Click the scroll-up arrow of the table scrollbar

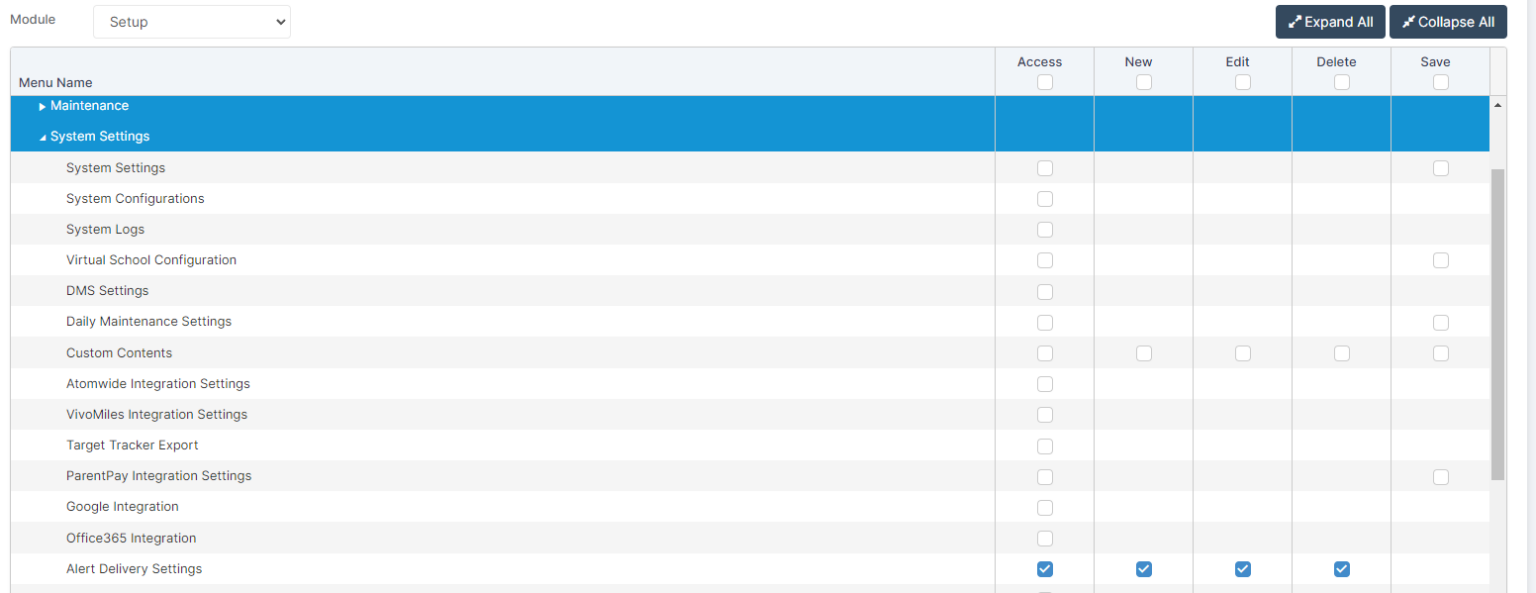tap(1497, 104)
